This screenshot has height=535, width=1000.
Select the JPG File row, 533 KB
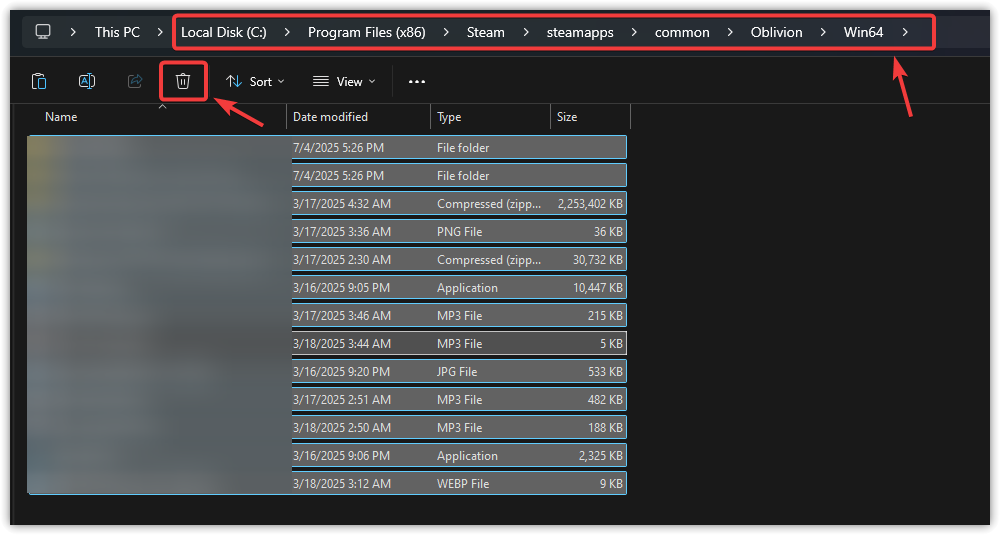(x=327, y=372)
